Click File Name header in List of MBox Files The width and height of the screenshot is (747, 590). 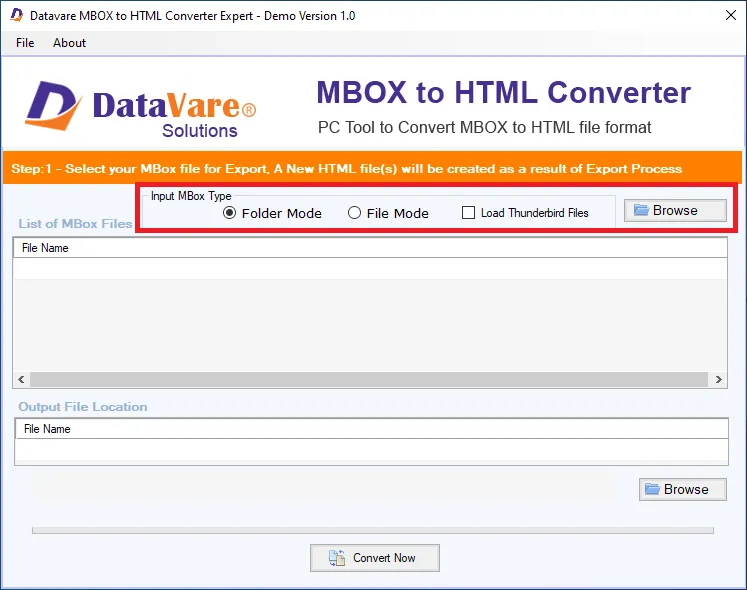(x=370, y=248)
